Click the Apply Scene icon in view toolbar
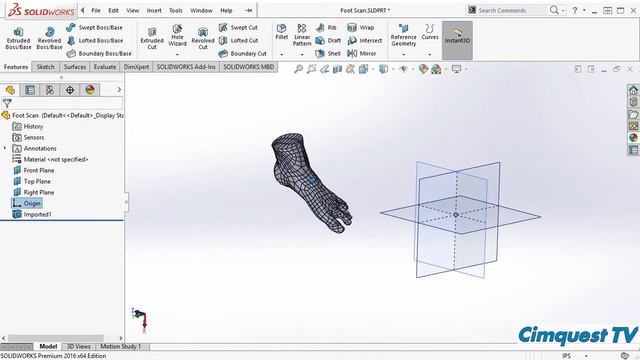 [436, 69]
